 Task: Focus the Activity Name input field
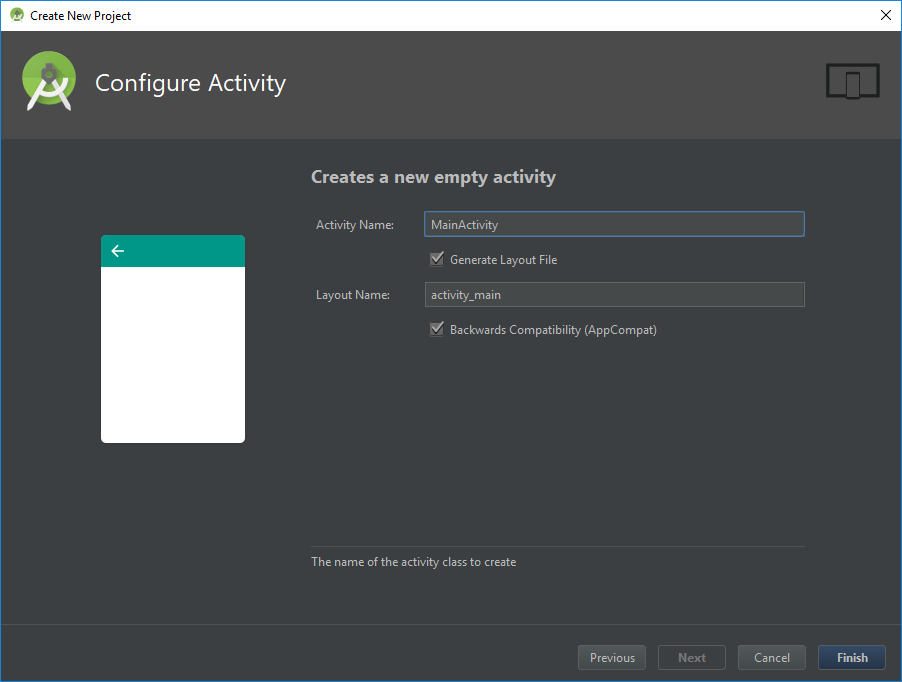point(614,224)
